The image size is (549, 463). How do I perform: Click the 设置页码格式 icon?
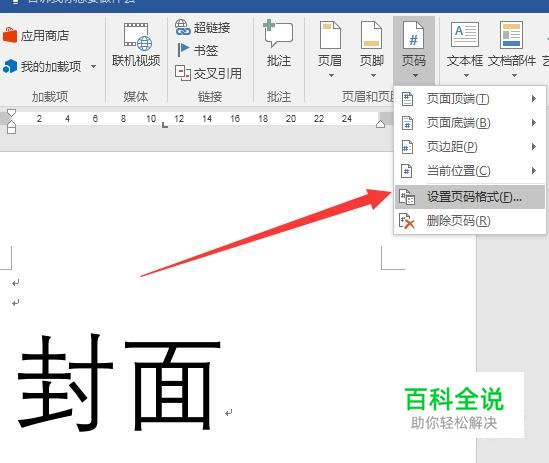pos(407,197)
